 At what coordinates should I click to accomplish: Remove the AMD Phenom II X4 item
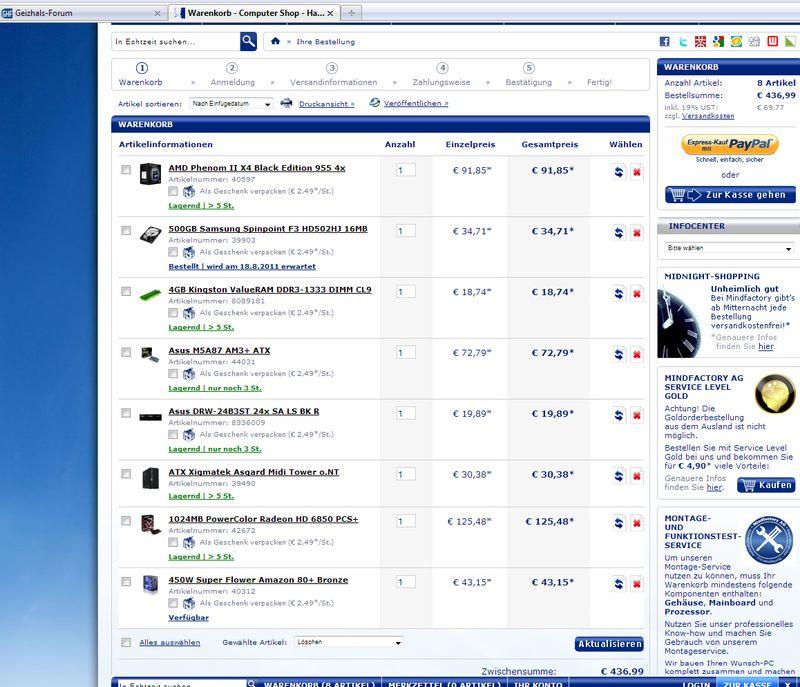(637, 172)
